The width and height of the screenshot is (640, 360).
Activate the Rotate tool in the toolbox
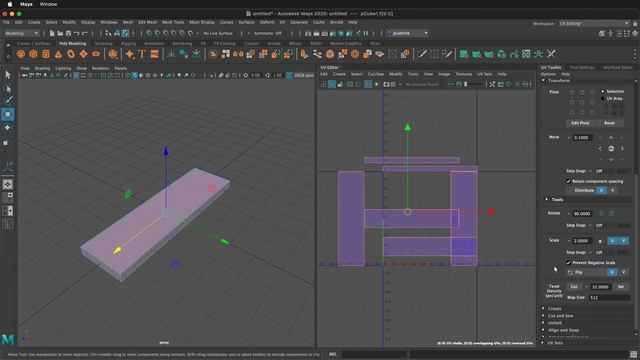point(8,128)
